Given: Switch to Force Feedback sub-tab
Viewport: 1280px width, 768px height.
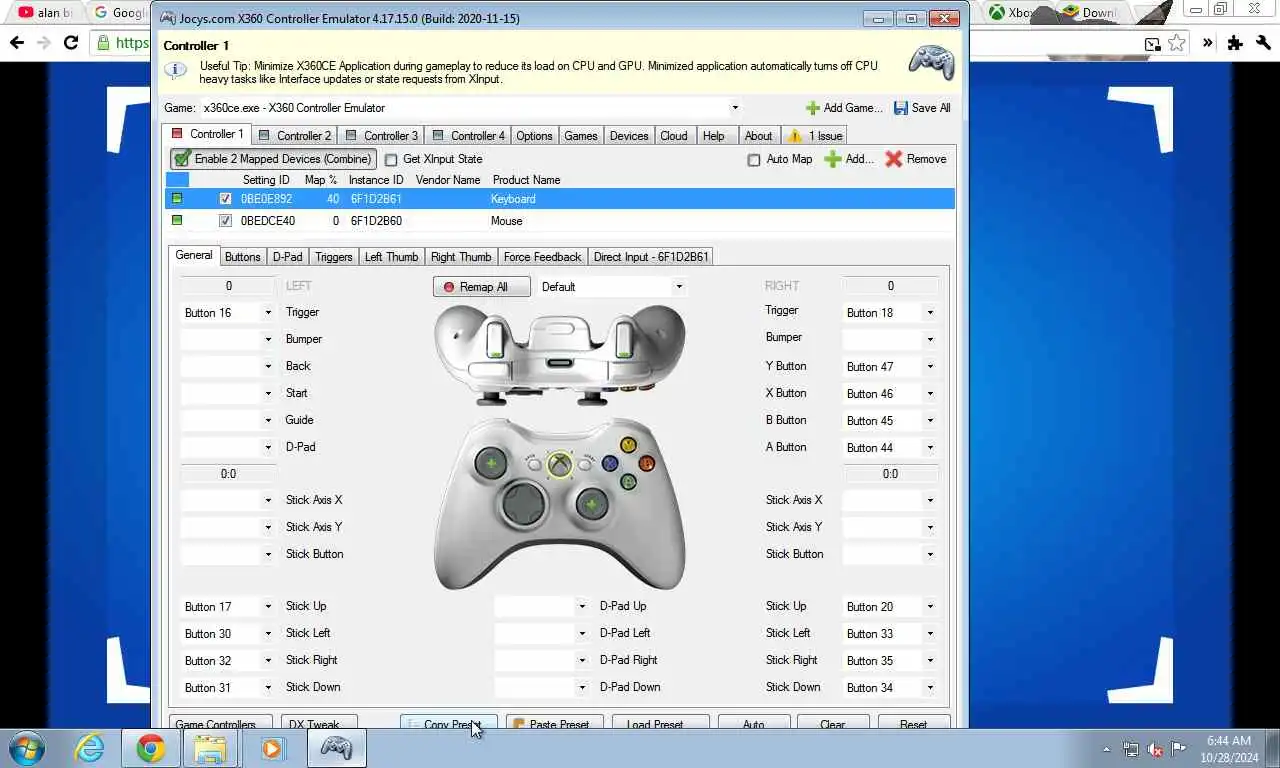Looking at the screenshot, I should [x=542, y=257].
